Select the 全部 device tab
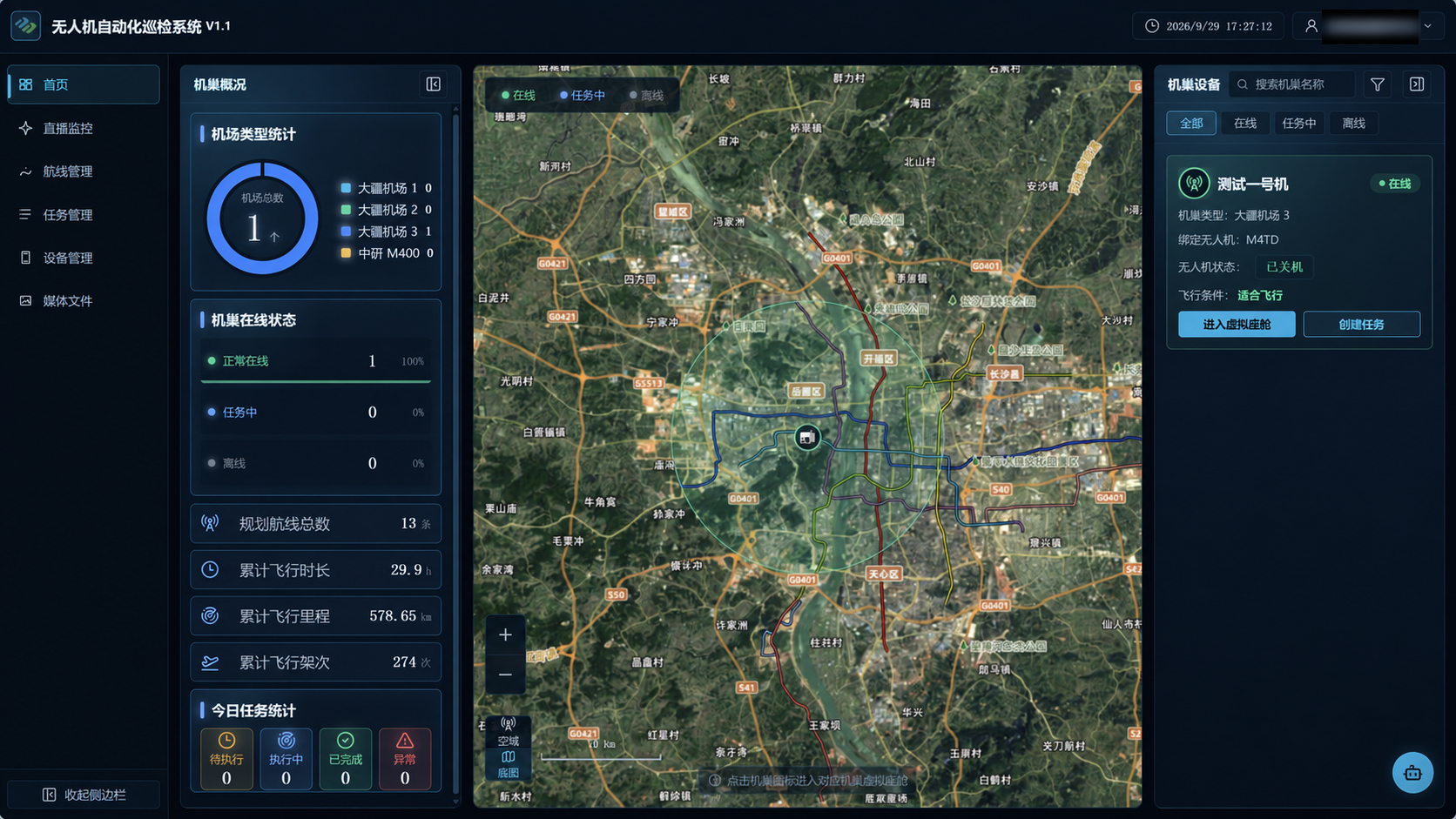Image resolution: width=1456 pixels, height=819 pixels. (x=1191, y=123)
